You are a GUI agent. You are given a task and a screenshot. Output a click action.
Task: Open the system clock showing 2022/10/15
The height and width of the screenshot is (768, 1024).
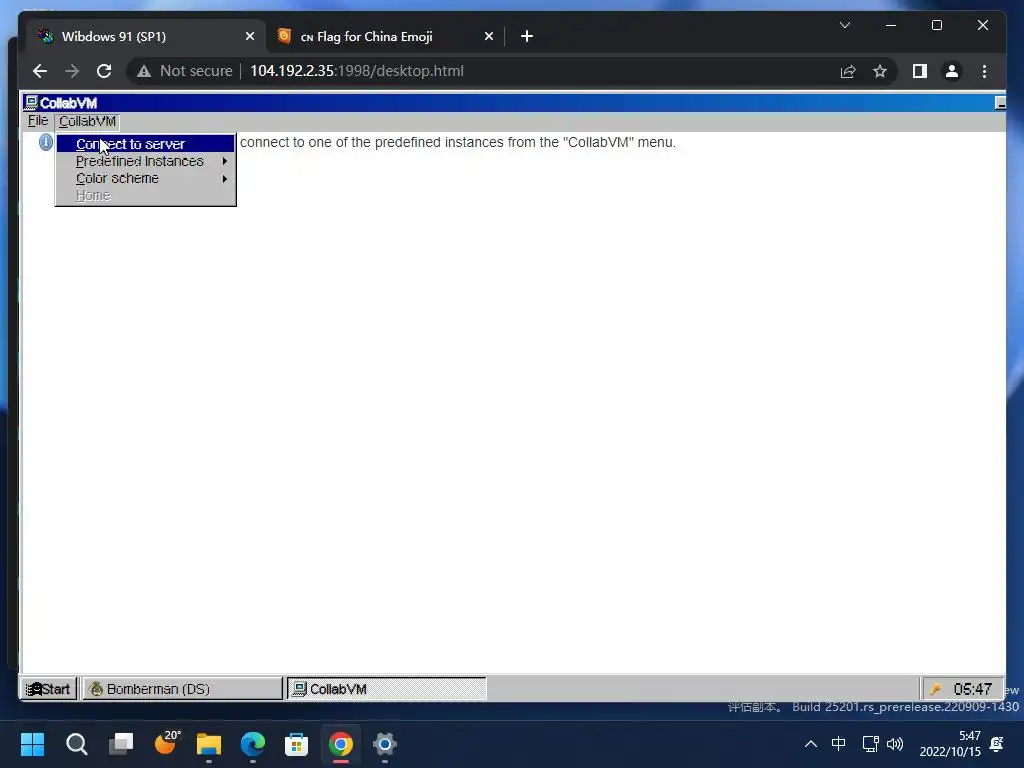pos(950,744)
